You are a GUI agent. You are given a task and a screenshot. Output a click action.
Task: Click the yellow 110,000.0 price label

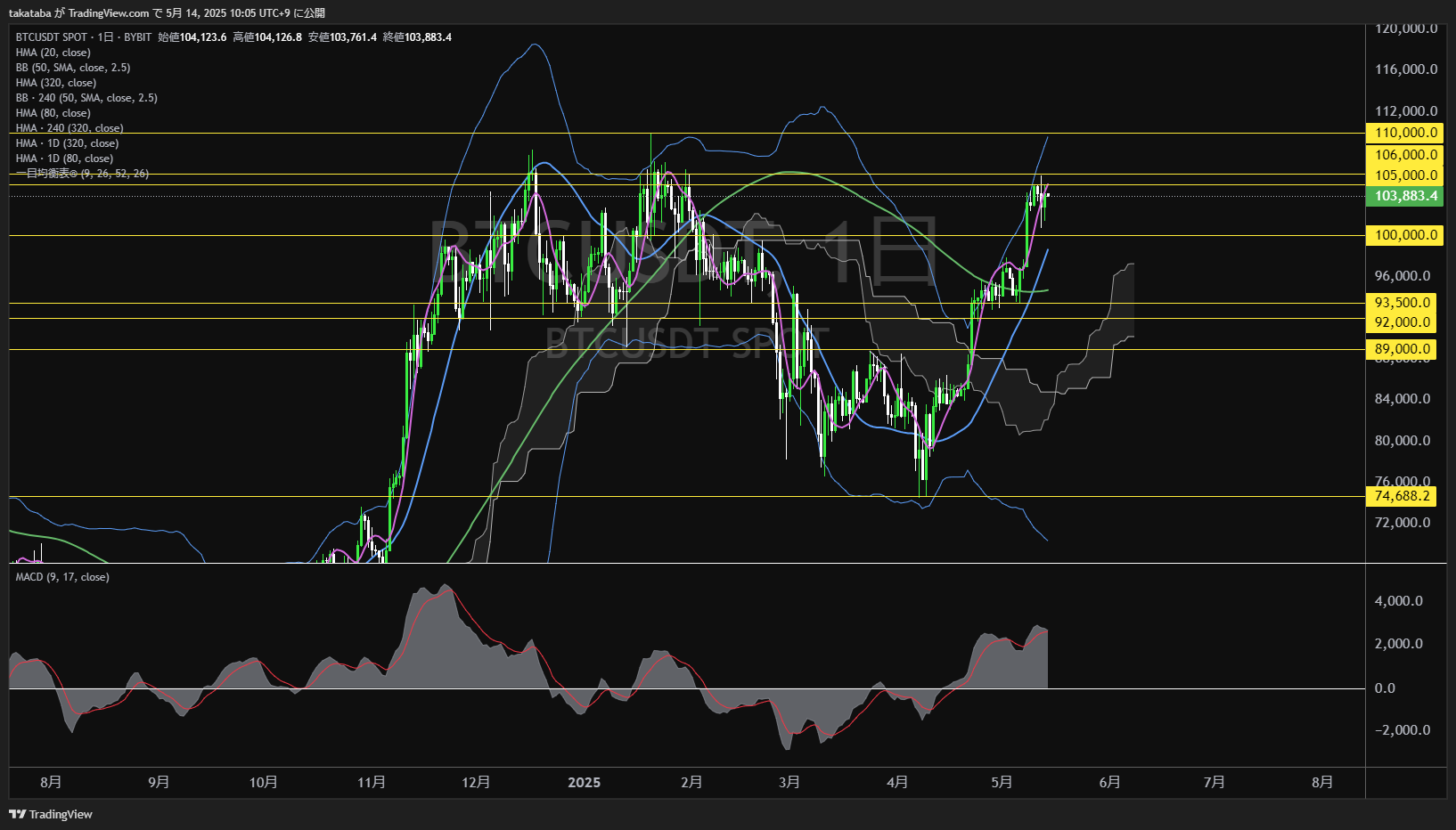pos(1404,133)
